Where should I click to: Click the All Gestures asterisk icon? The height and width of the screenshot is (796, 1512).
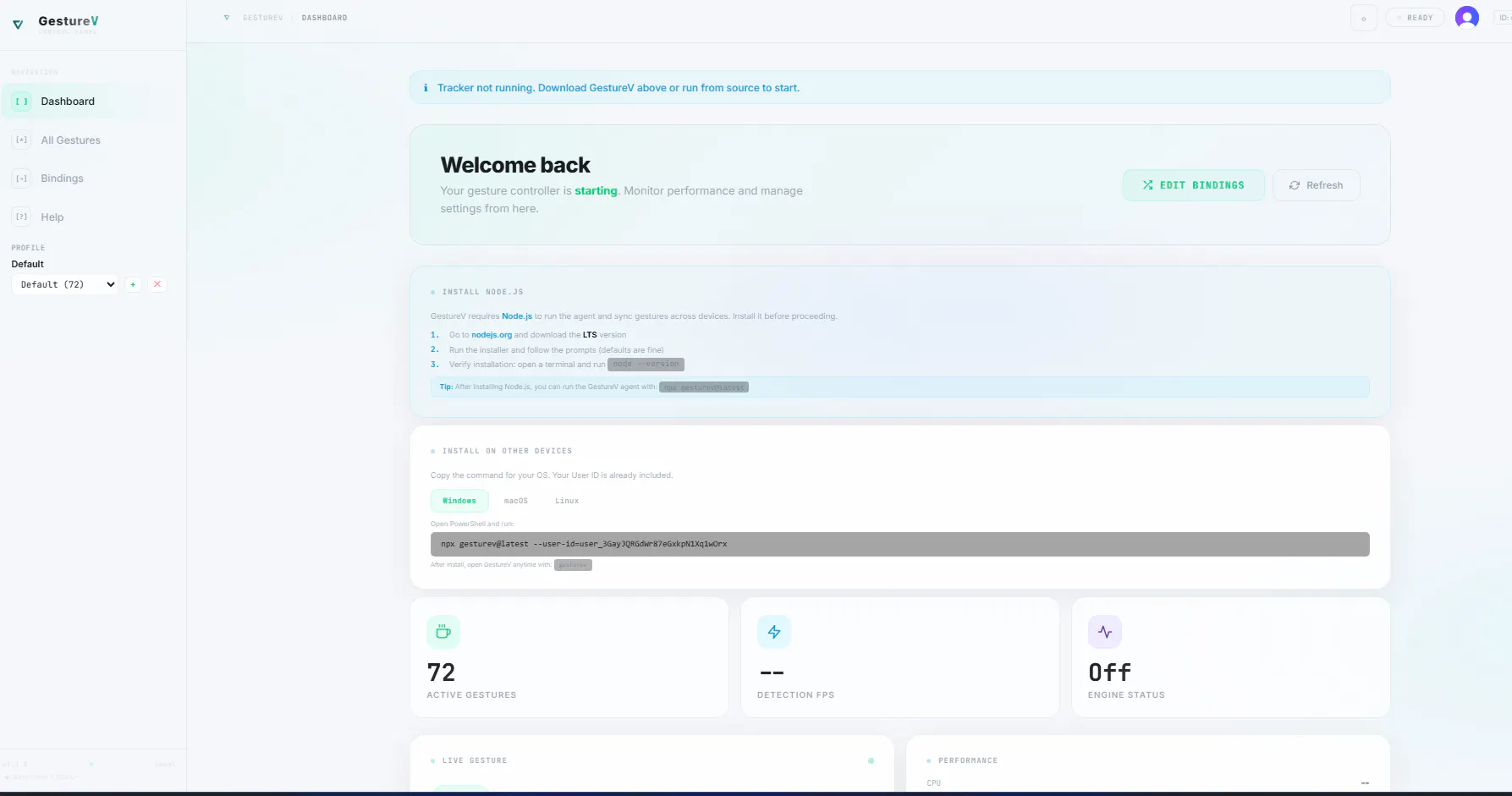[22, 140]
